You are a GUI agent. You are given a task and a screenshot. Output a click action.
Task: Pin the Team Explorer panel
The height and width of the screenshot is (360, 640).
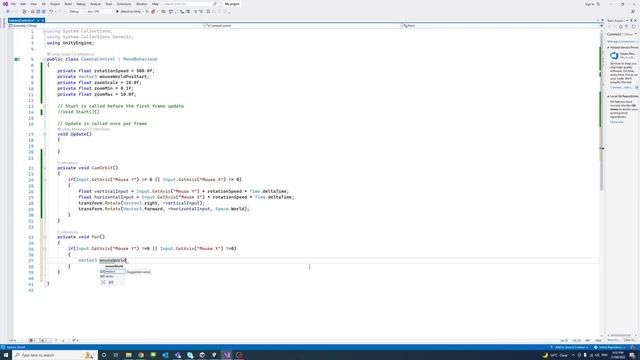tap(631, 20)
